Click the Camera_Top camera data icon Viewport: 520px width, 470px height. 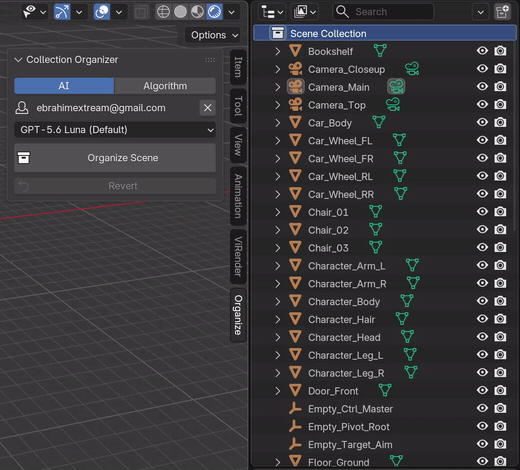(x=393, y=105)
